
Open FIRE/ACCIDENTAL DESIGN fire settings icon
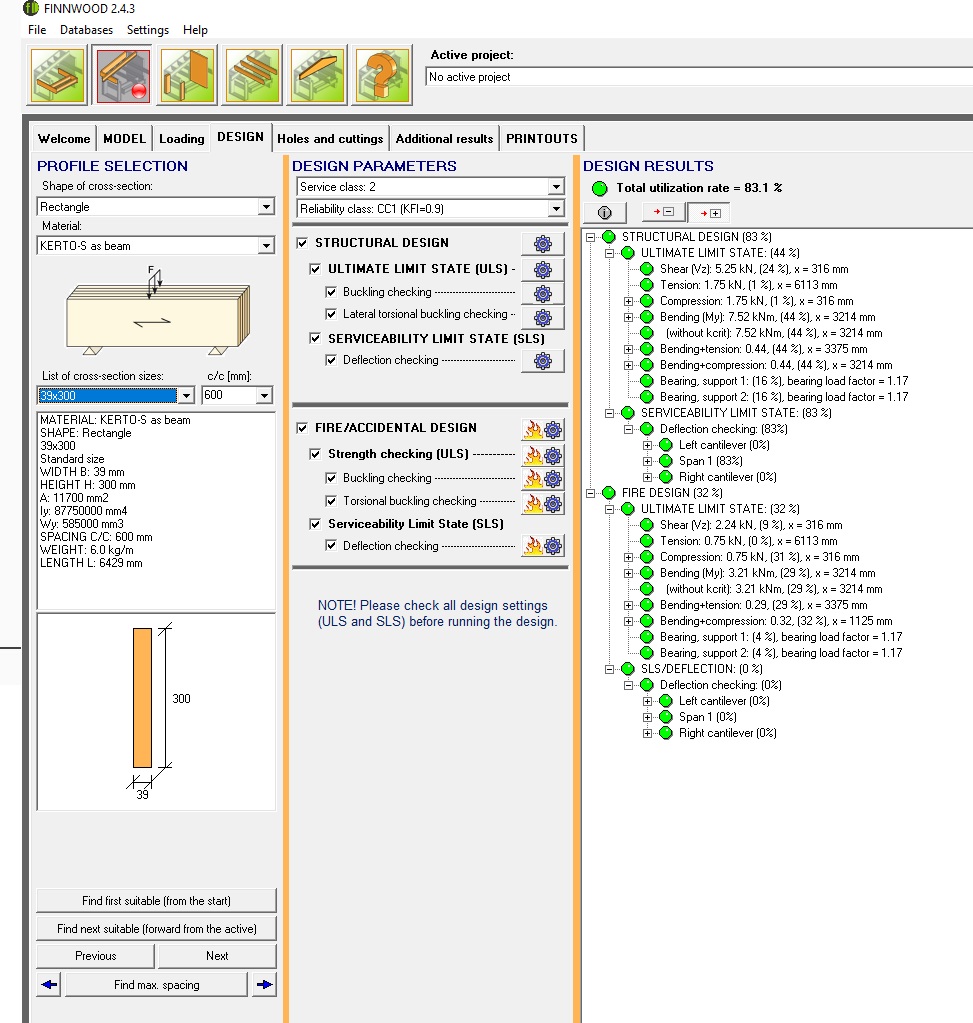tap(543, 429)
